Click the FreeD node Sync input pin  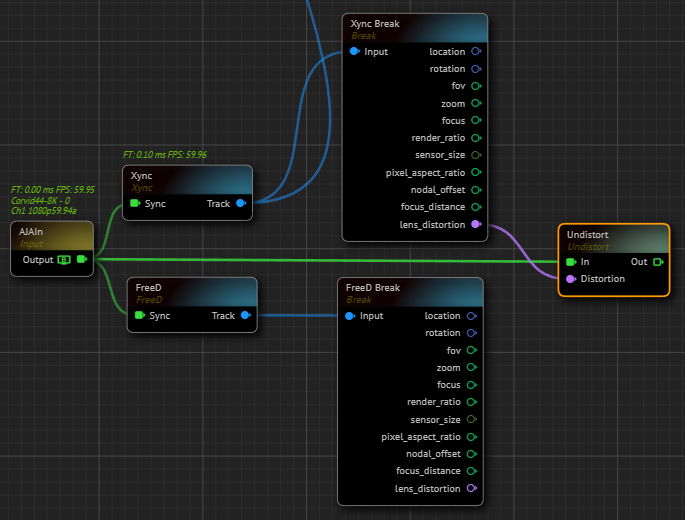click(139, 316)
